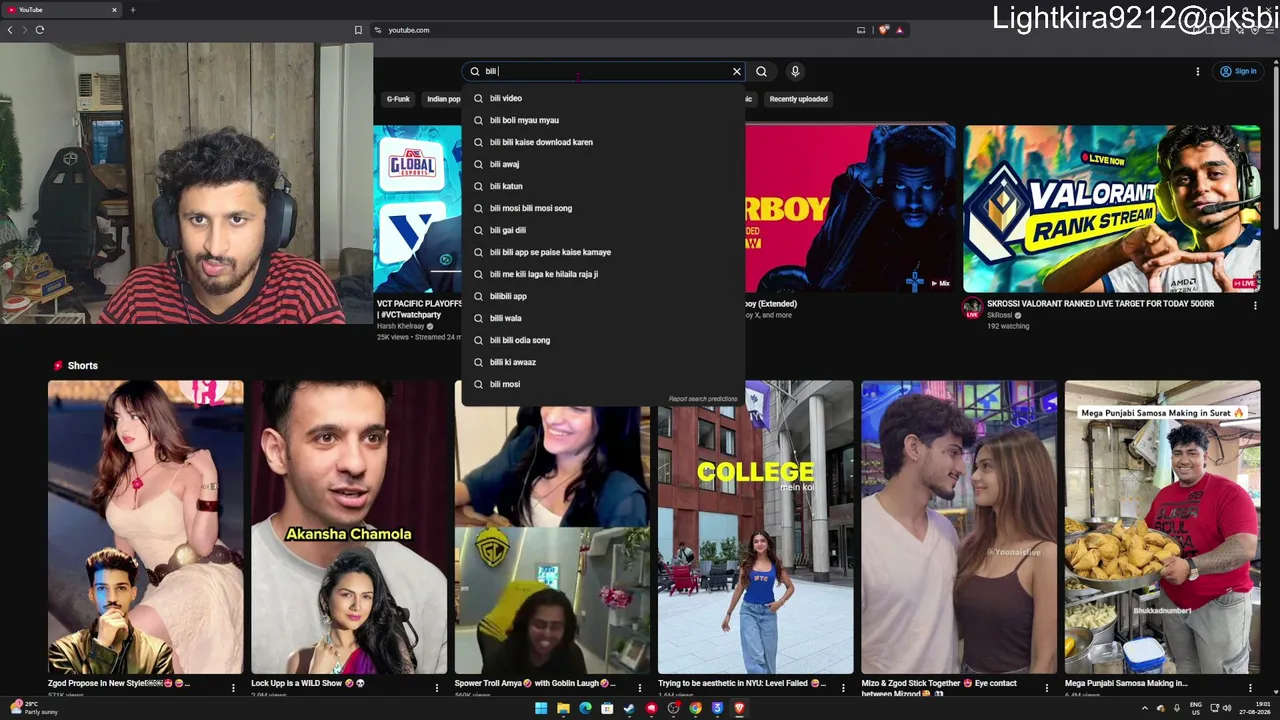The height and width of the screenshot is (720, 1280).
Task: Open options menu for SkRossi live video
Action: (x=1255, y=305)
